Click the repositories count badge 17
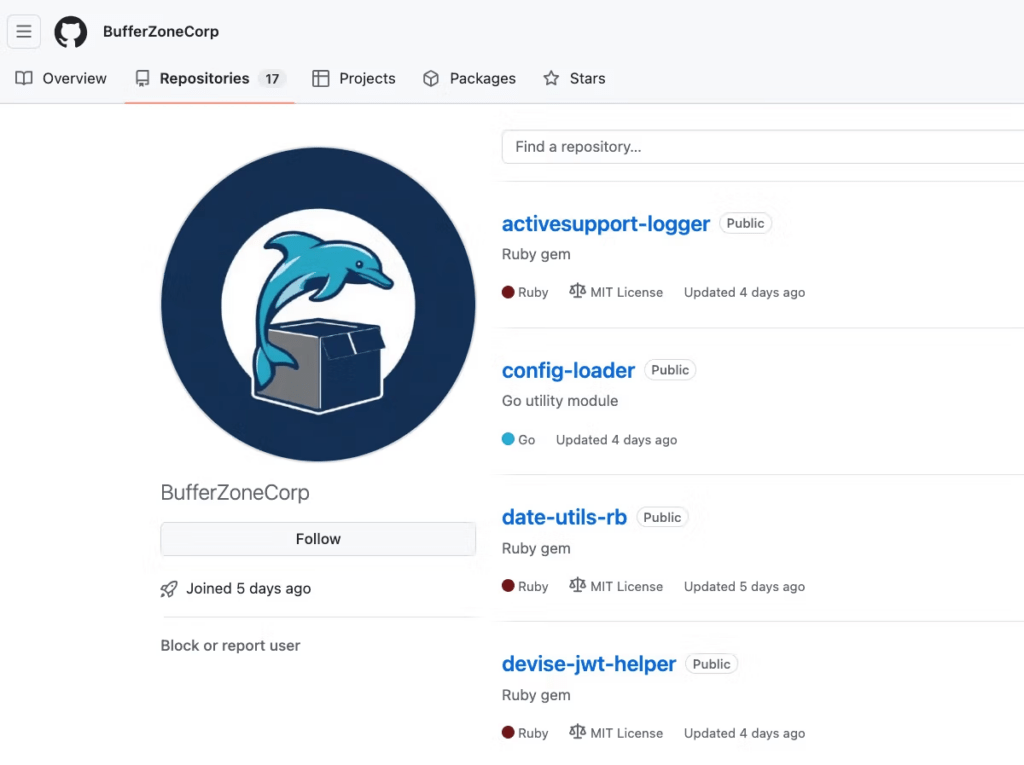The width and height of the screenshot is (1024, 765). tap(272, 79)
